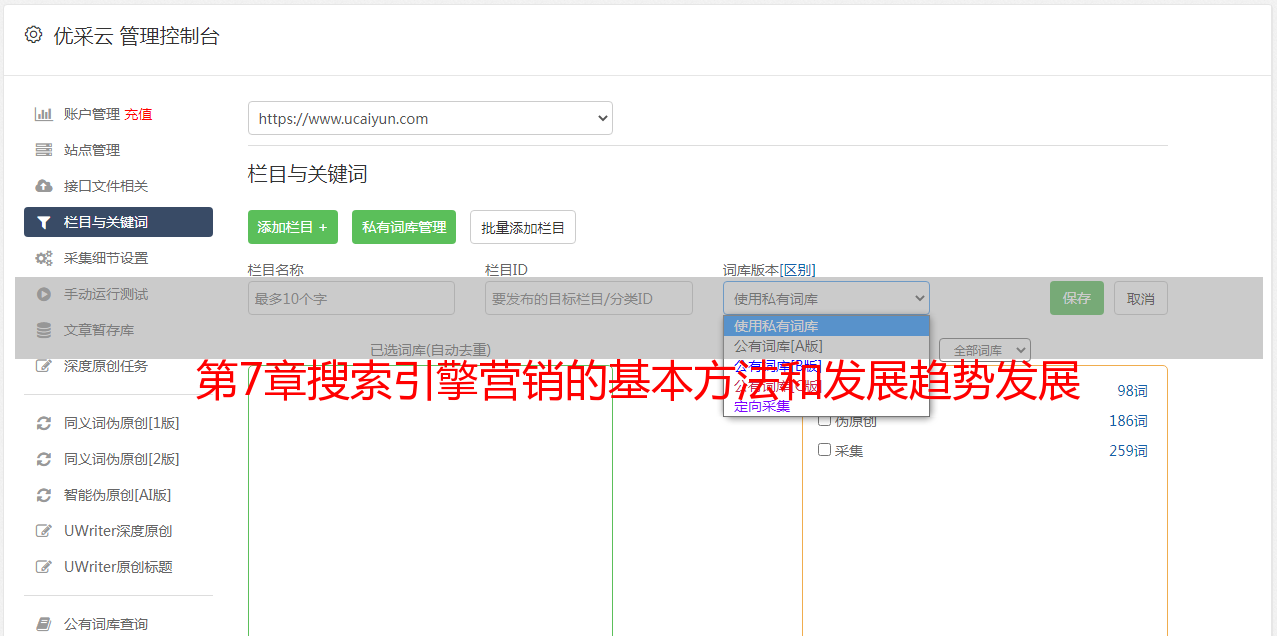Click the 批量添加栏目 button
1277x636 pixels.
click(x=523, y=227)
